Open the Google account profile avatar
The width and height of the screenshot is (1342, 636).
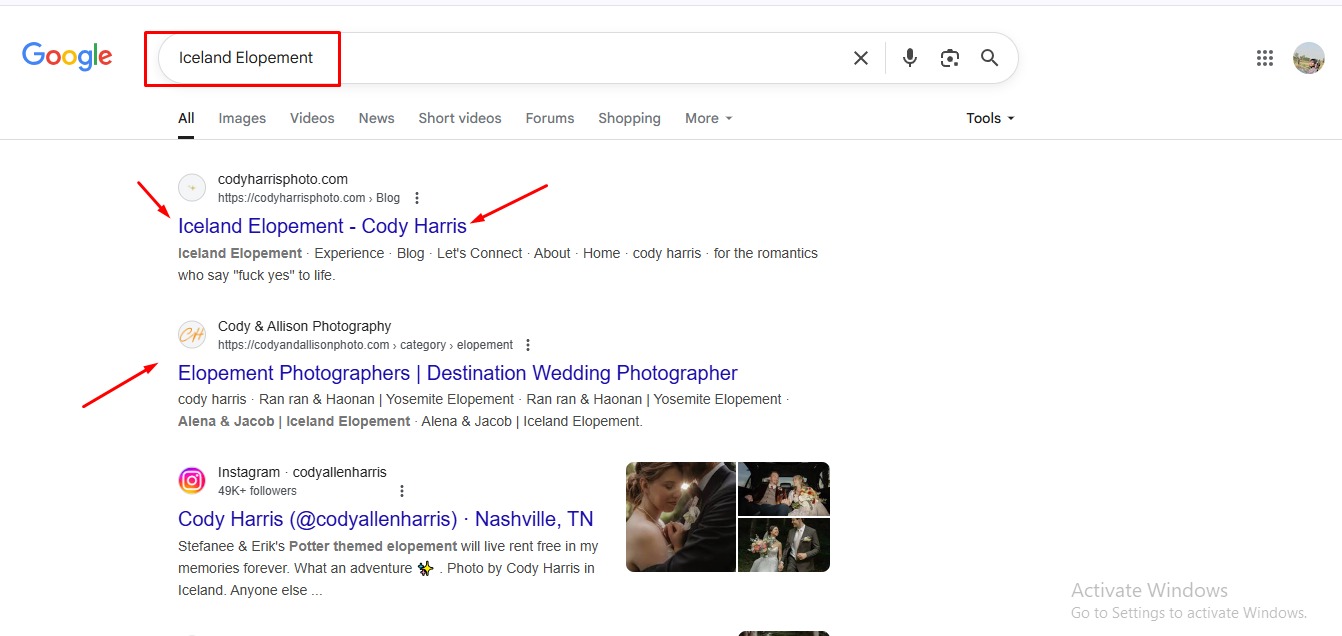(1308, 58)
